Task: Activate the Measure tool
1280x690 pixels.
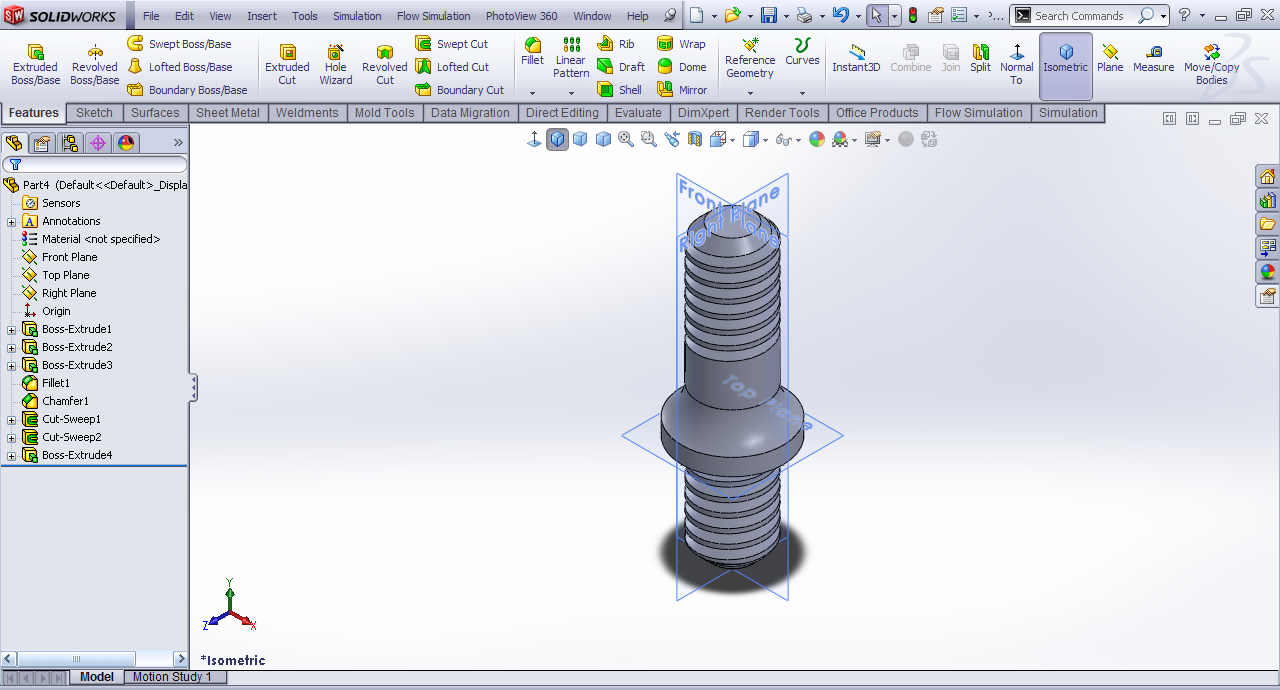Action: point(1153,59)
